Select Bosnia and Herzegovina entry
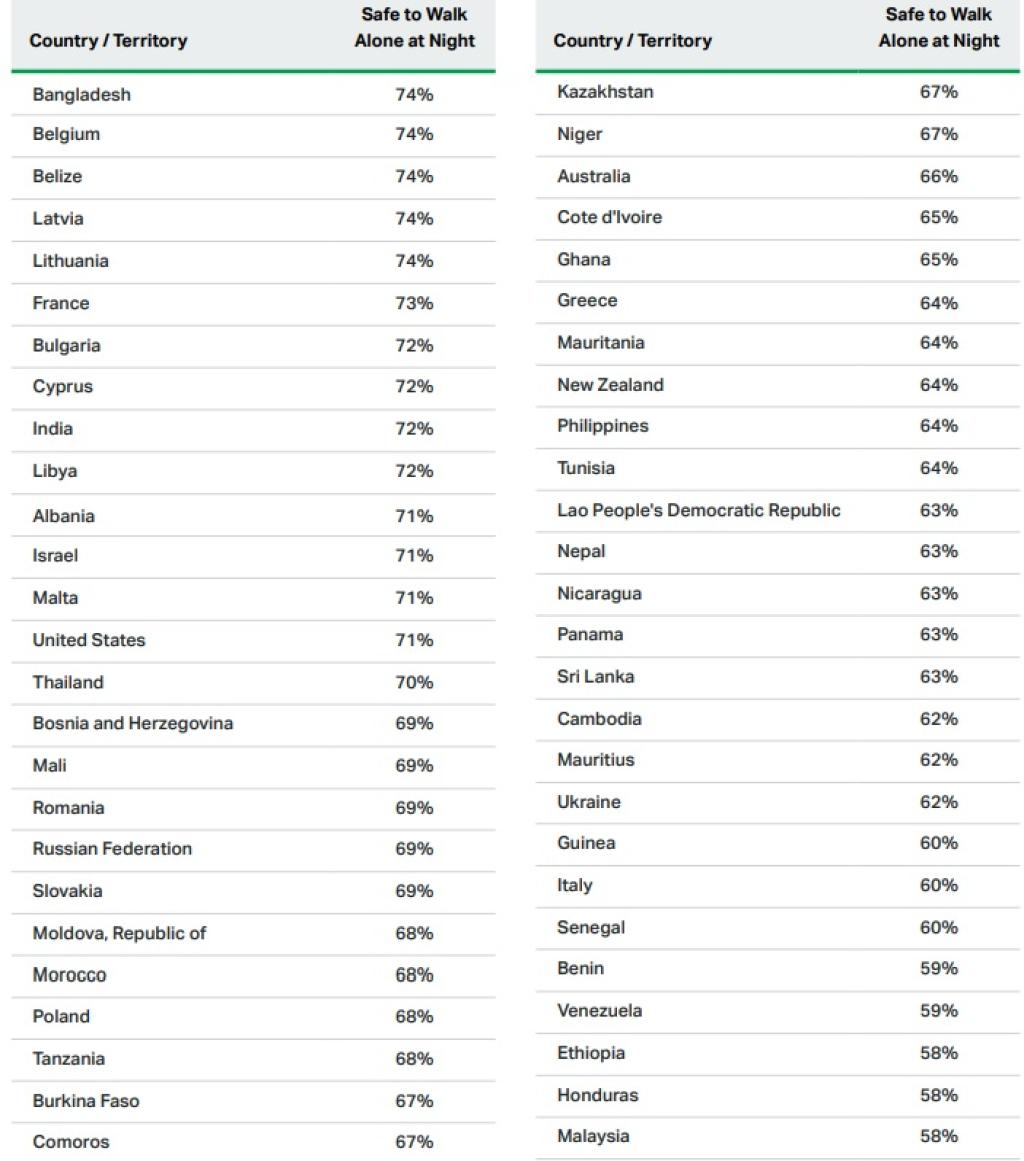 pos(133,723)
